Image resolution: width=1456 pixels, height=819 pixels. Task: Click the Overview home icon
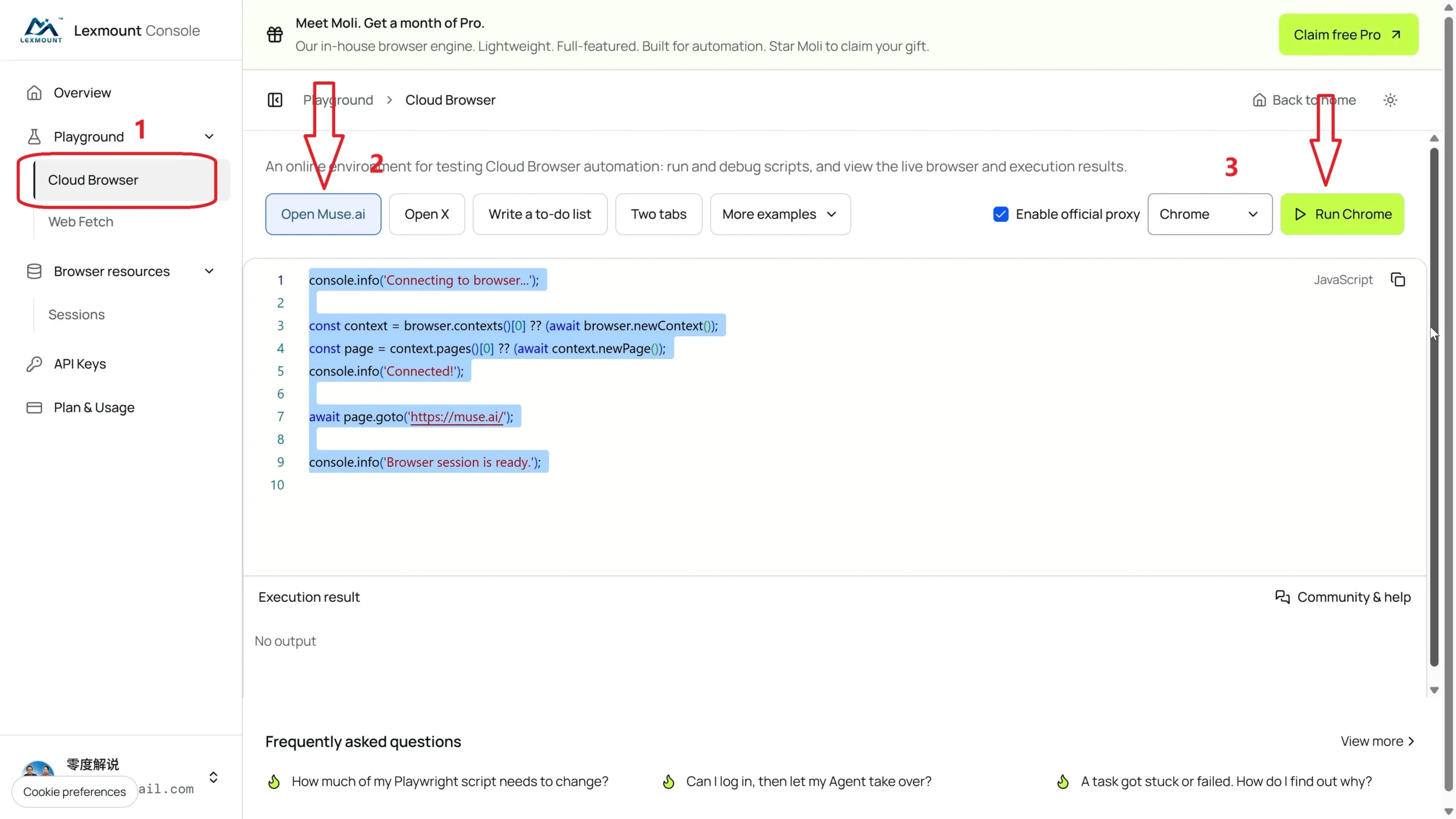pos(34,93)
